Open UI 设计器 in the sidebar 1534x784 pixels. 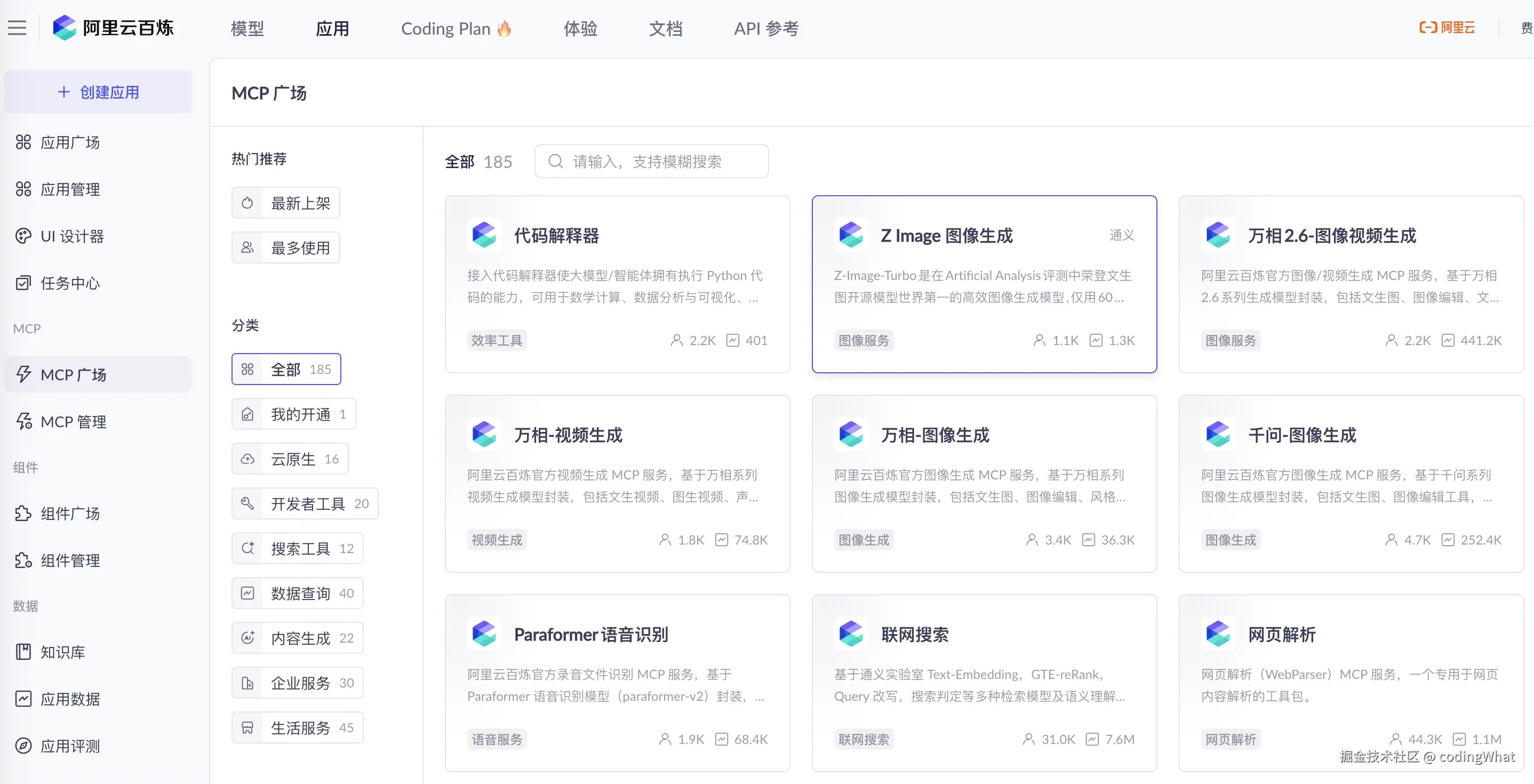tap(71, 236)
